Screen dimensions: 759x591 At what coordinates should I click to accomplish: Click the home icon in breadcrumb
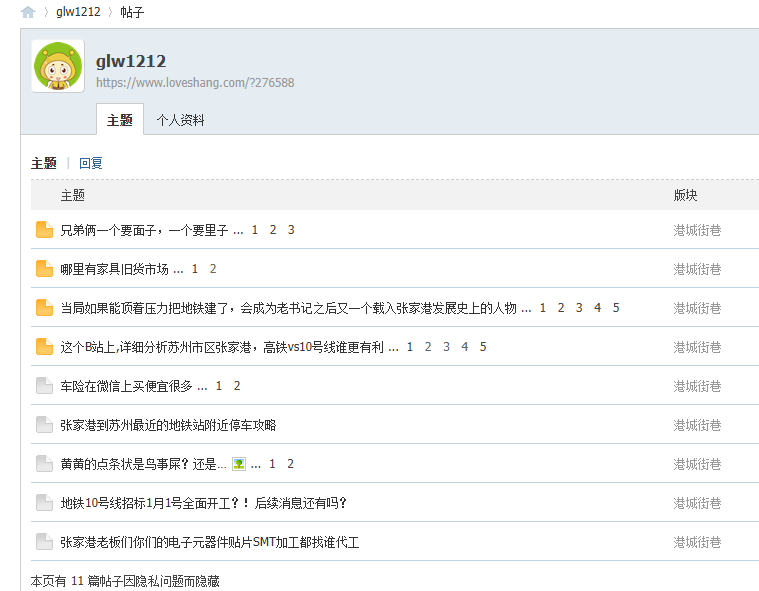point(28,12)
